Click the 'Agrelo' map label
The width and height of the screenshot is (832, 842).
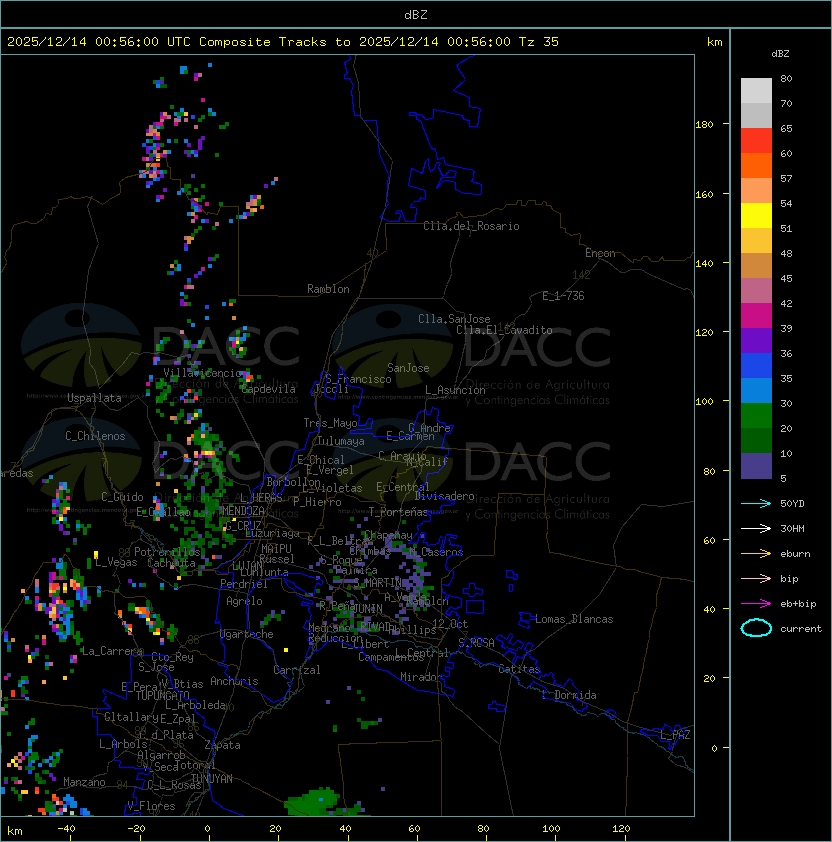point(244,601)
